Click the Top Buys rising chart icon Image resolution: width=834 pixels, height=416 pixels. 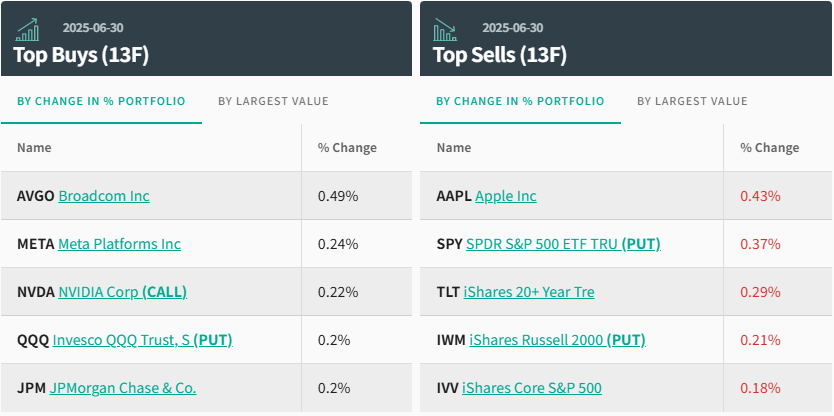point(29,29)
